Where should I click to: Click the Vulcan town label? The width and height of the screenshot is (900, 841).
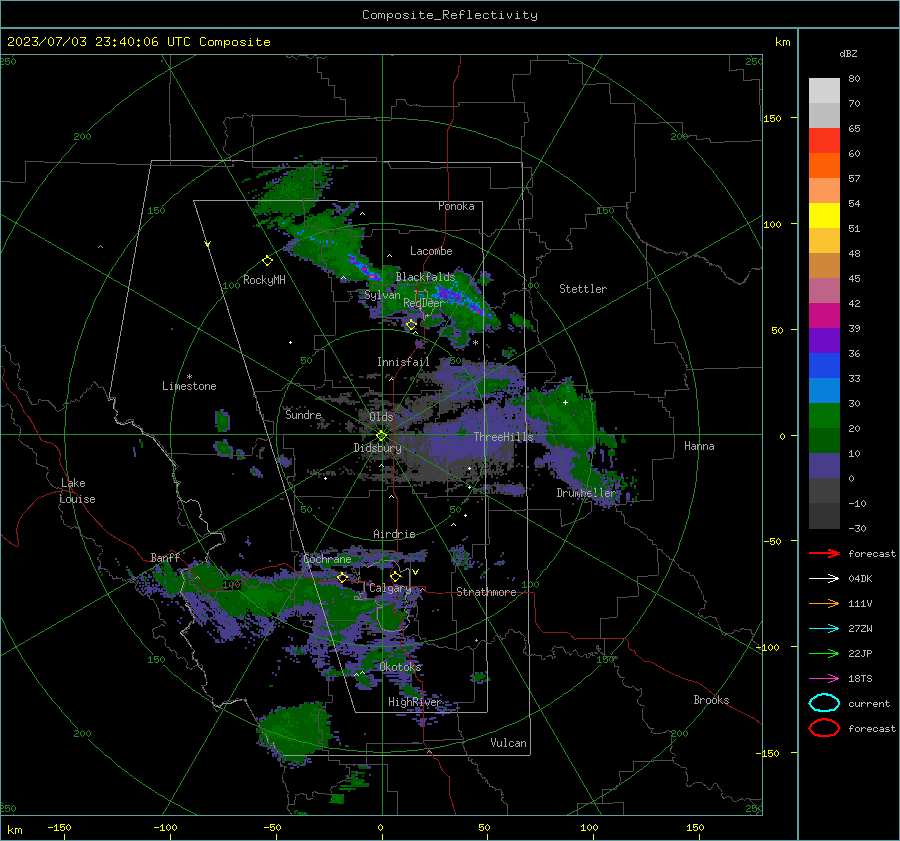click(508, 743)
